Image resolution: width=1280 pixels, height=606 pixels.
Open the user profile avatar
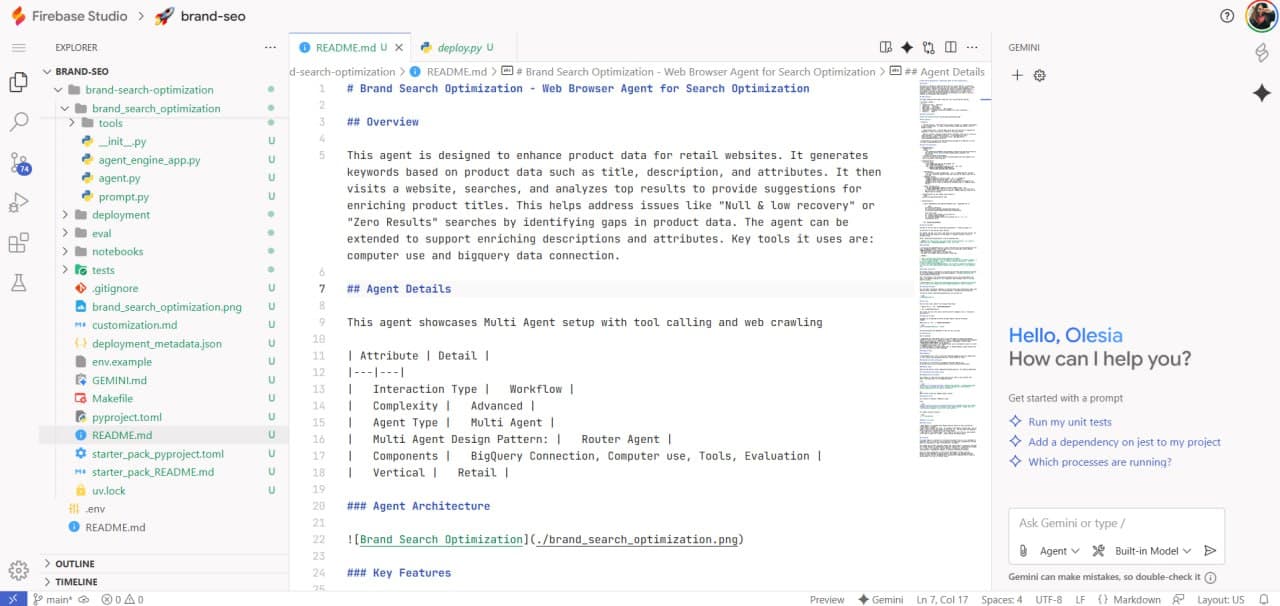1260,16
